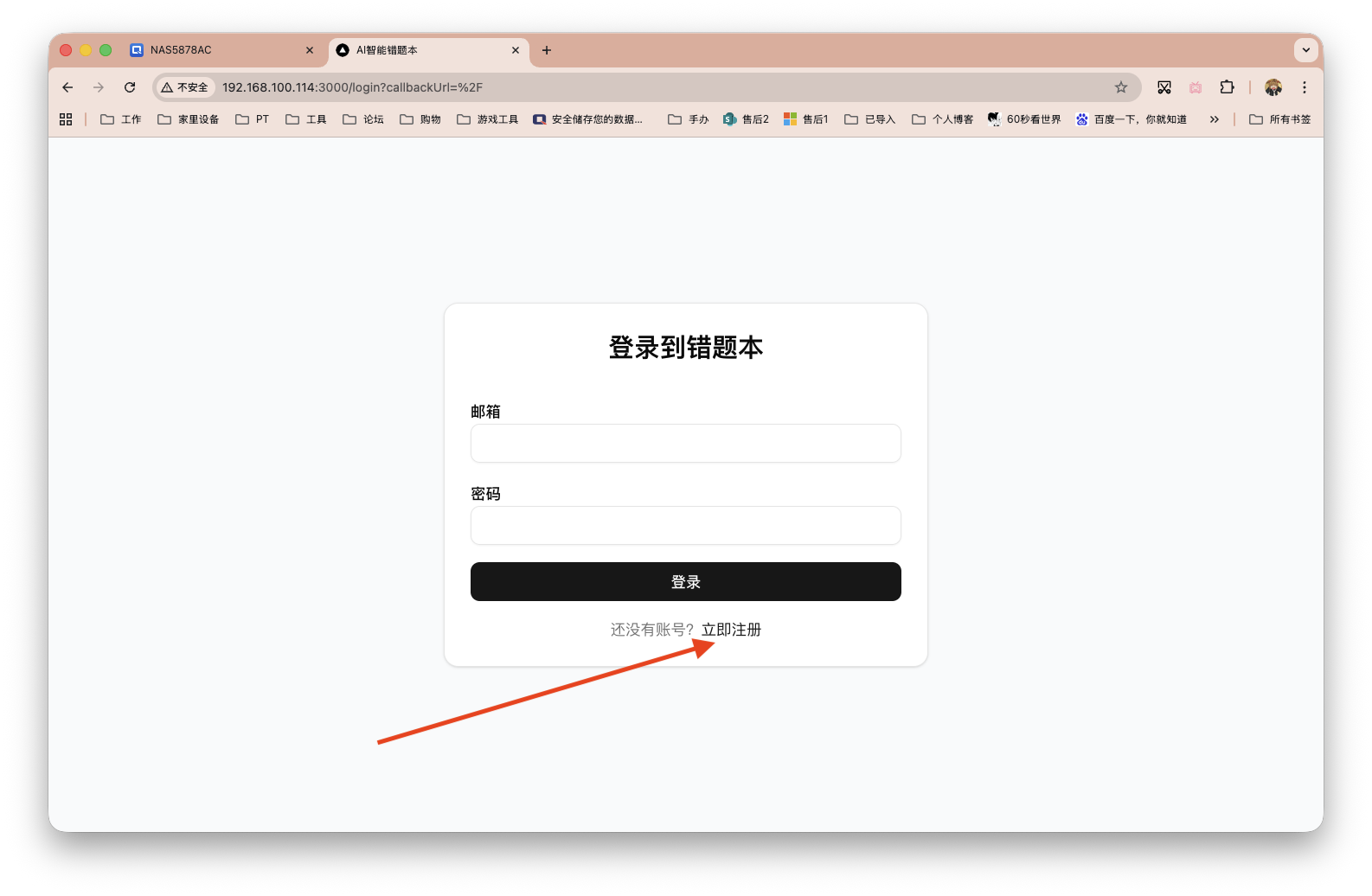The height and width of the screenshot is (896, 1372).
Task: Open the 已导入 bookmark folder
Action: [x=870, y=119]
